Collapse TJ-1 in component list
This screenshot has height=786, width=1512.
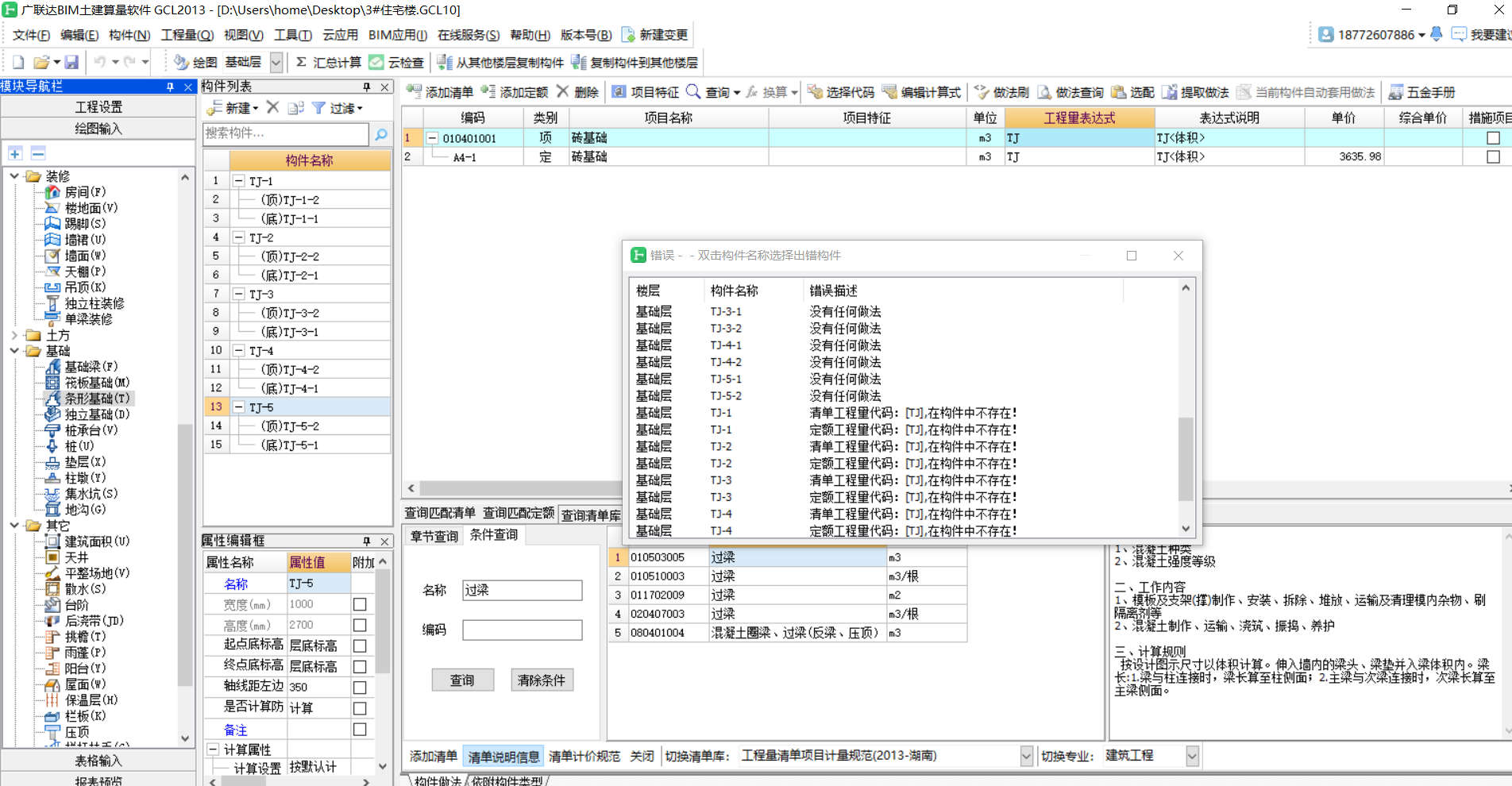click(x=238, y=181)
